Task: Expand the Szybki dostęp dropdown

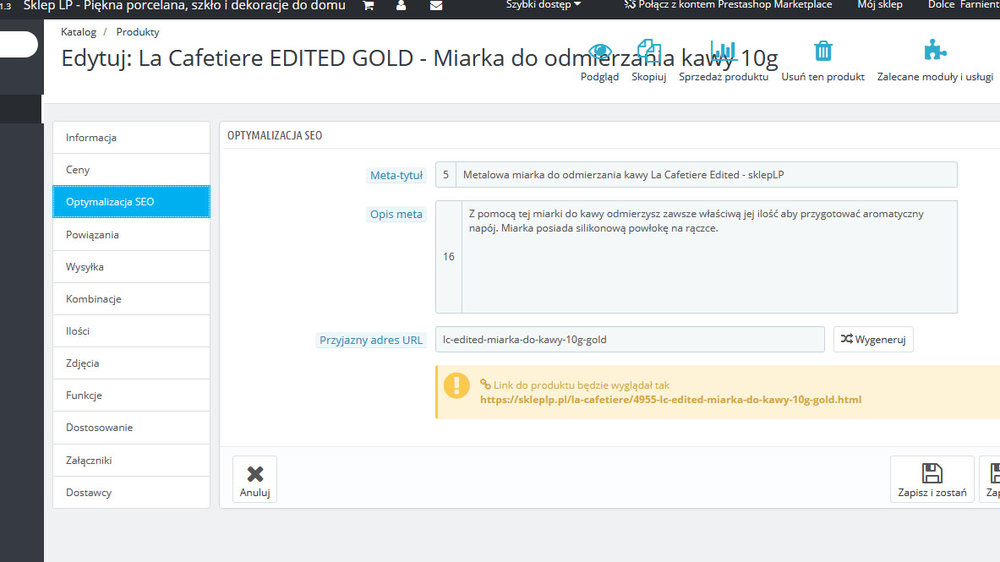Action: pyautogui.click(x=543, y=5)
